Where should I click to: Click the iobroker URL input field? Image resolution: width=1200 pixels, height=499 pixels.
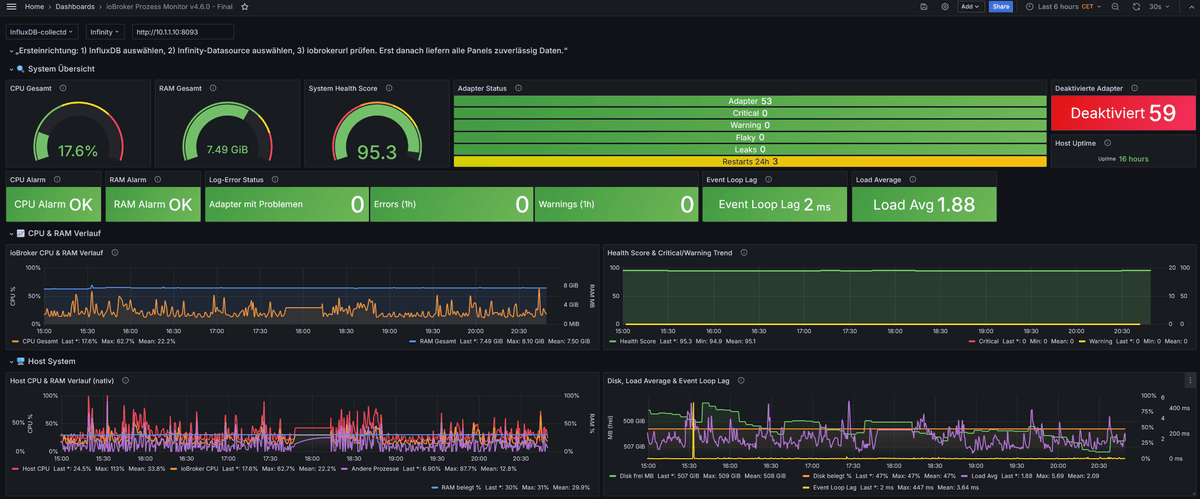click(183, 32)
